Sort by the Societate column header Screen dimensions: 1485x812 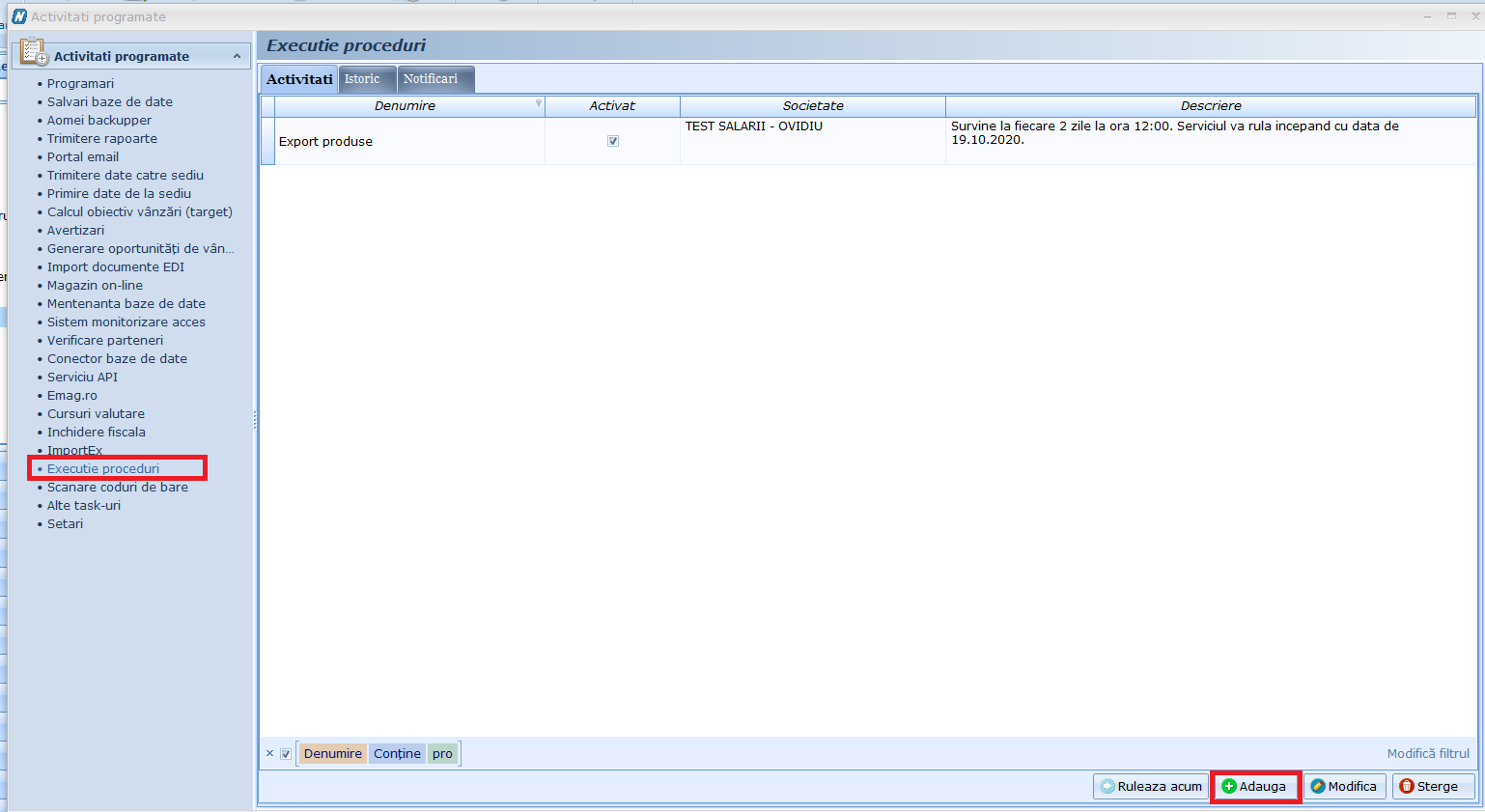click(813, 106)
